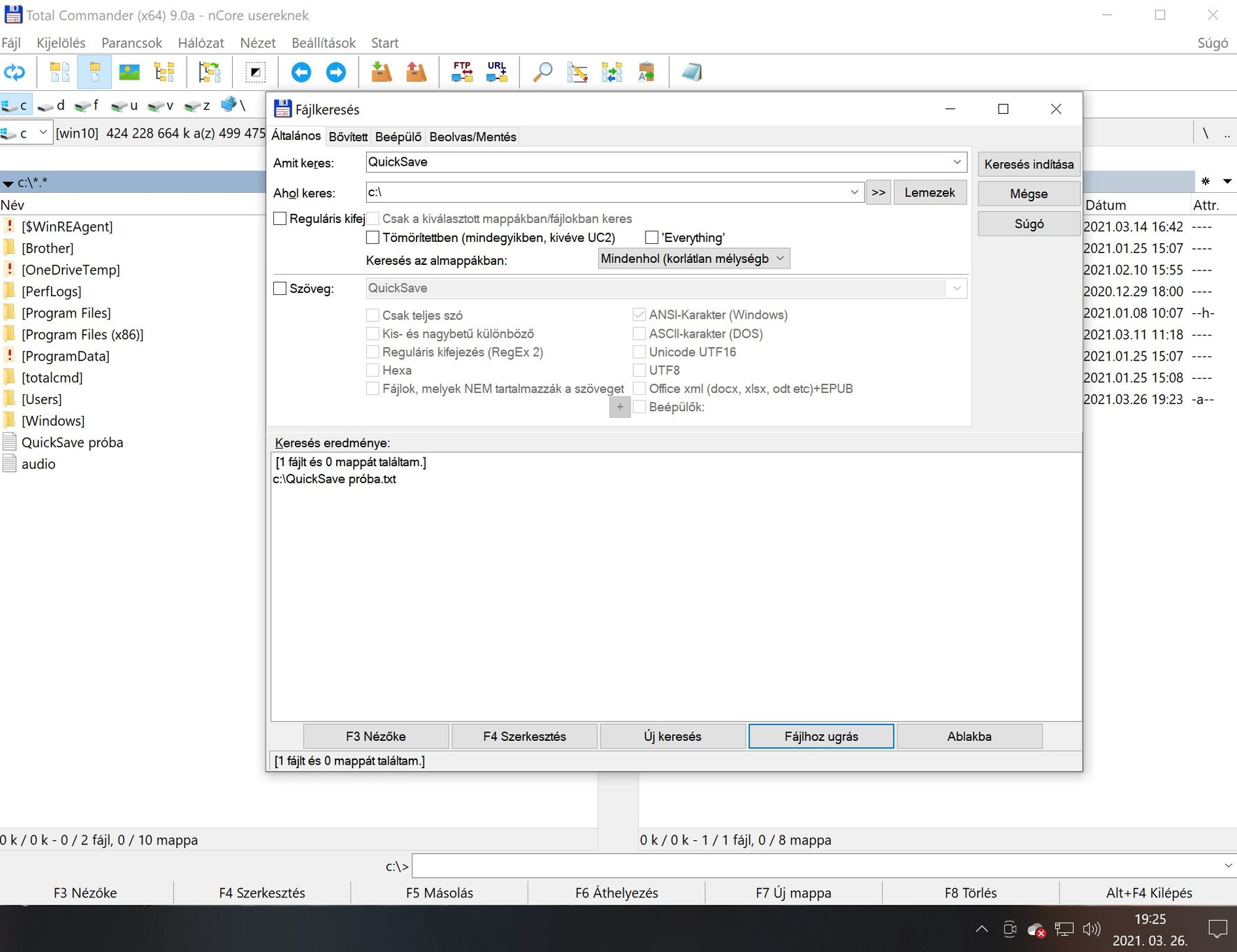Click the Fájlhoz ugrás button
The width and height of the screenshot is (1237, 952).
pyautogui.click(x=821, y=736)
